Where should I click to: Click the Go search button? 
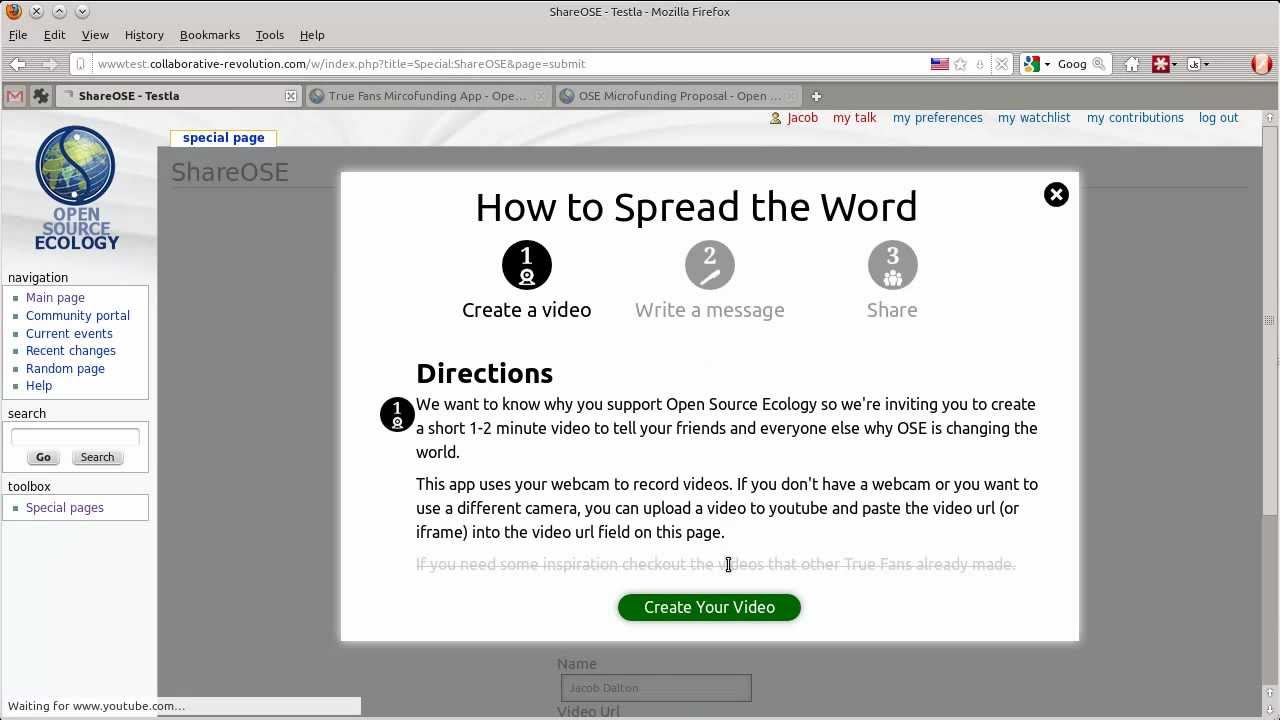click(x=43, y=457)
